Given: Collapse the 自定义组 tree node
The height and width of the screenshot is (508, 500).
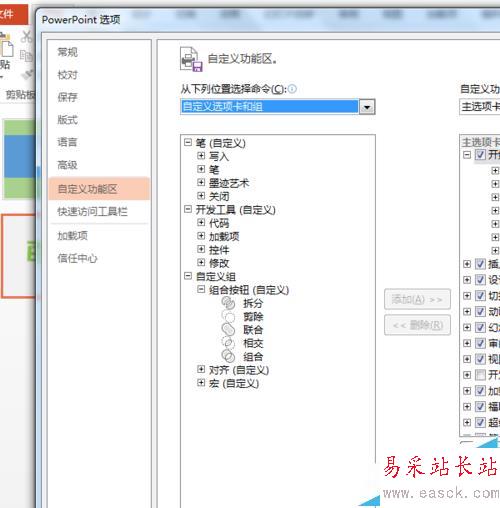Looking at the screenshot, I should pyautogui.click(x=188, y=276).
